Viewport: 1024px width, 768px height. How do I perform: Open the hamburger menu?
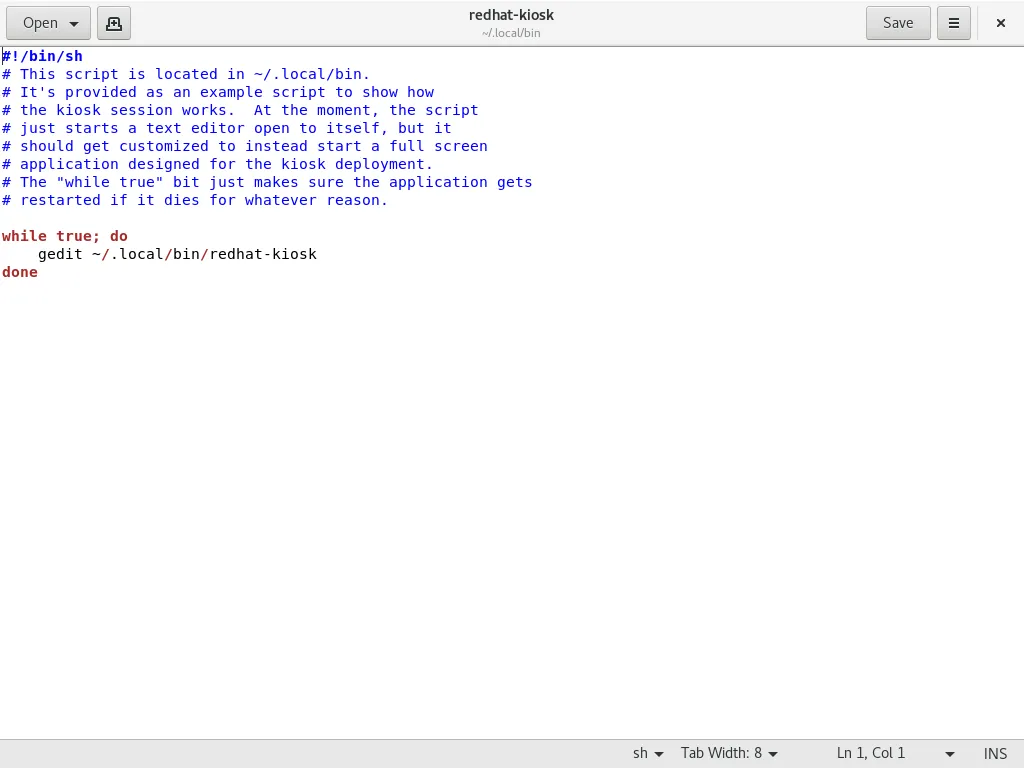tap(954, 23)
